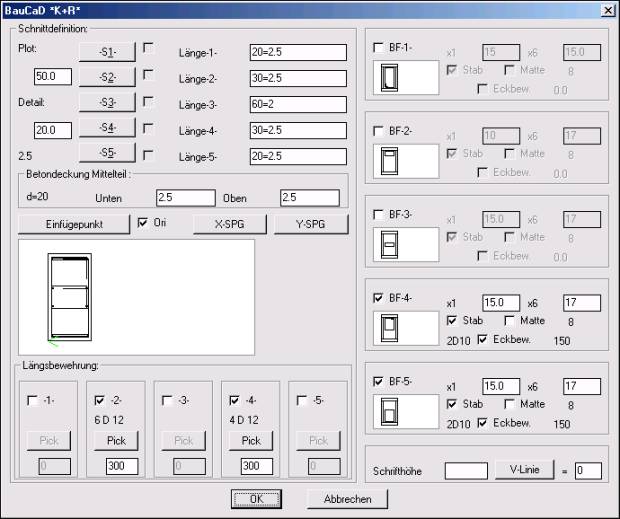Viewport: 620px width, 519px height.
Task: Click the V-Linie button
Action: (524, 470)
